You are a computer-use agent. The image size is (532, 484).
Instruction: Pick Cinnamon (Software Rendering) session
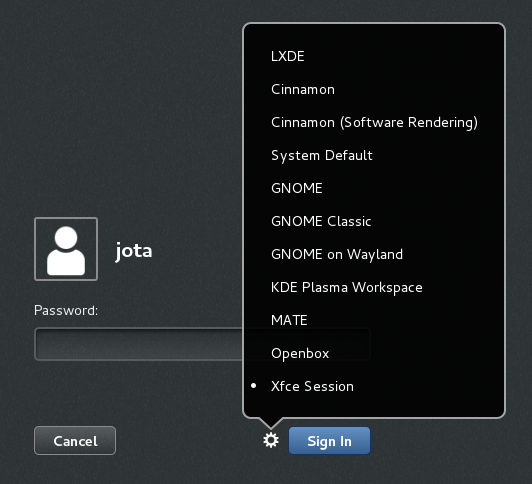pos(374,122)
